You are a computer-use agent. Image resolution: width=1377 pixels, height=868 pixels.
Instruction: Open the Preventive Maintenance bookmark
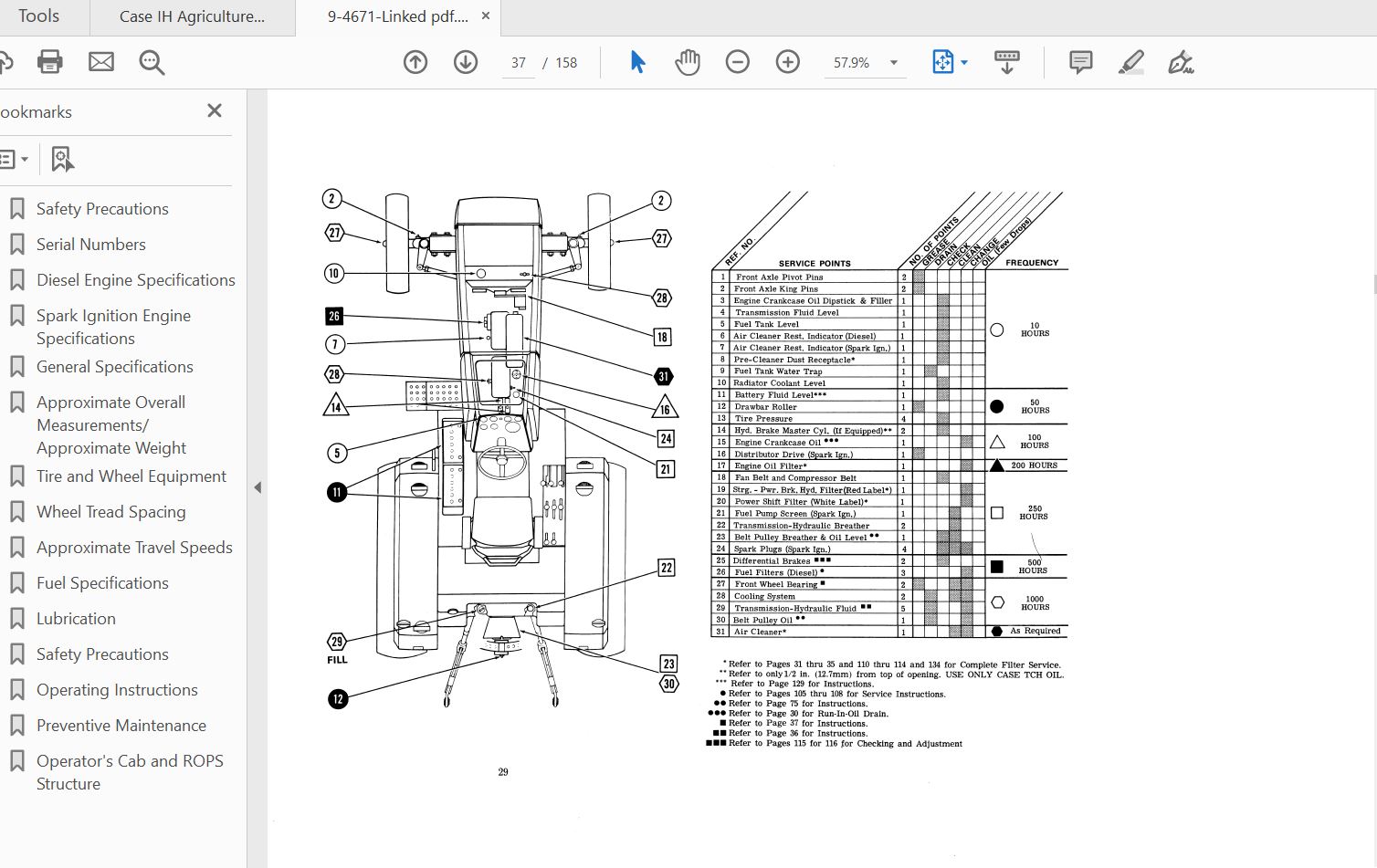pyautogui.click(x=121, y=725)
